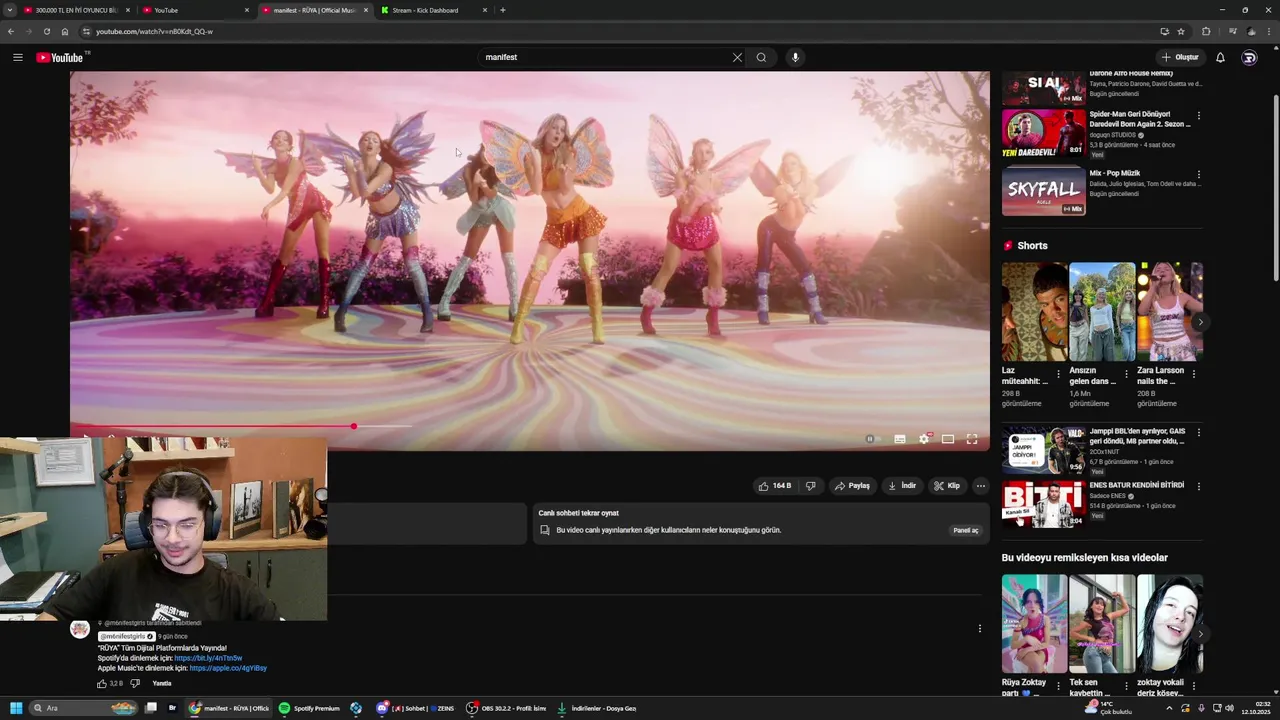Open the menu for the Zara Larsson short

[x=1193, y=374]
